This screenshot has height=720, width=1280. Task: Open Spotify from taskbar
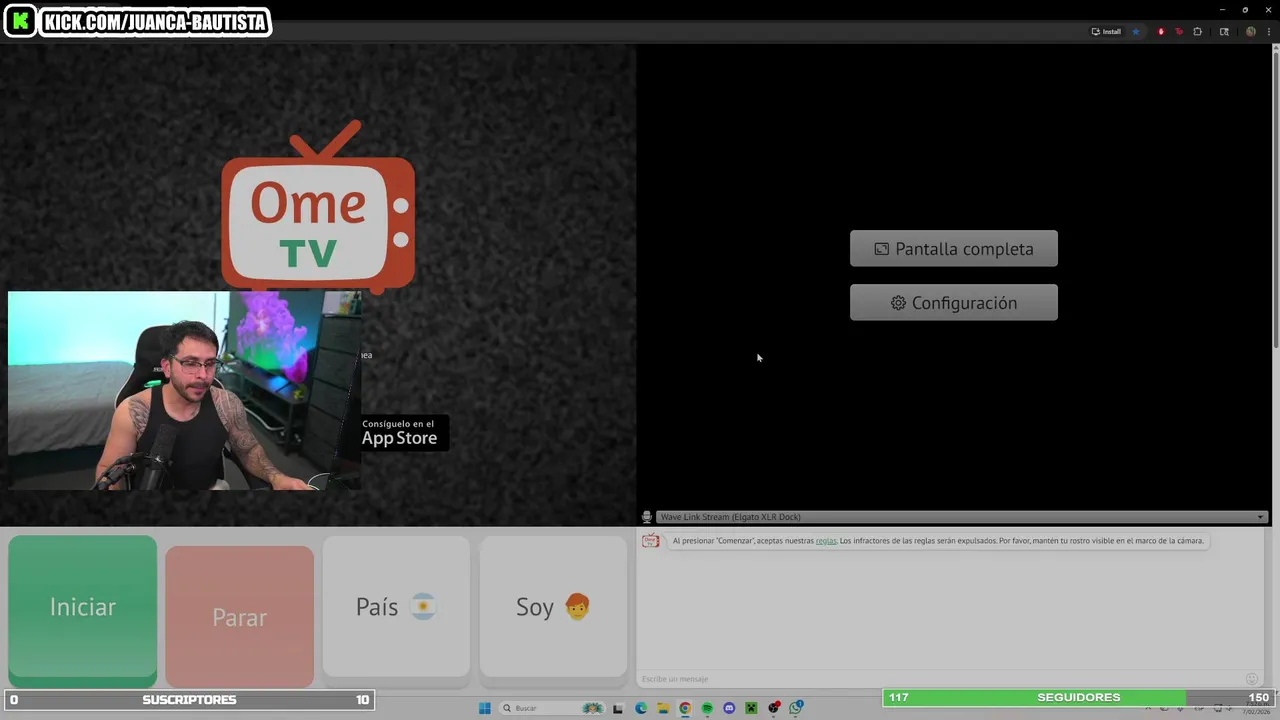pos(707,708)
